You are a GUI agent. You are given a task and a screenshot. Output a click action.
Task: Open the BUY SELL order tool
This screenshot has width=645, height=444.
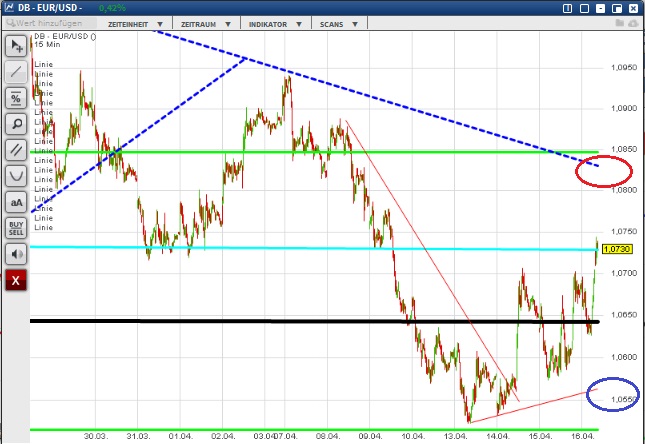[16, 228]
